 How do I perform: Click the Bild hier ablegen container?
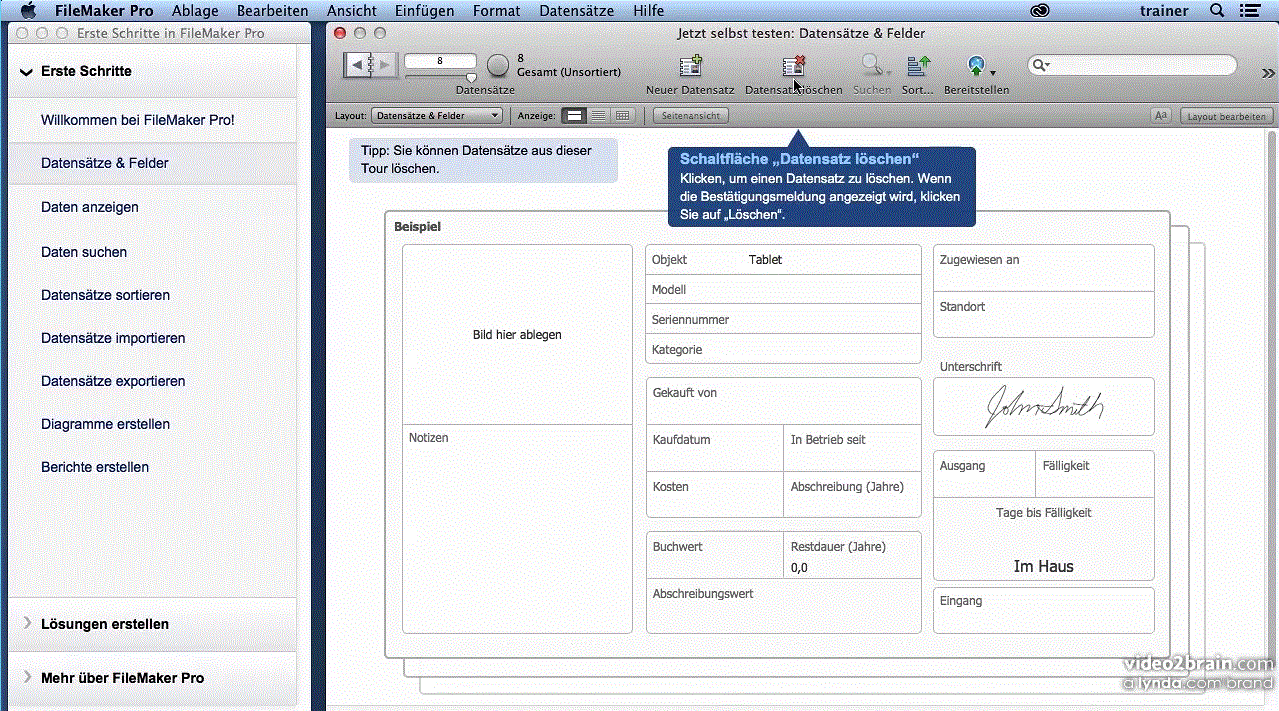click(x=517, y=334)
